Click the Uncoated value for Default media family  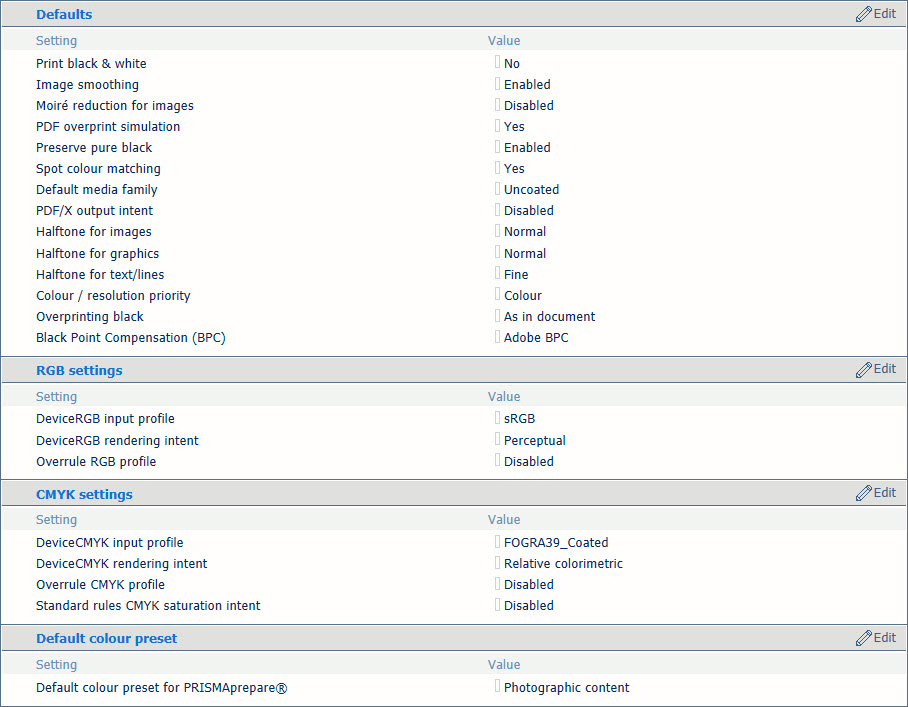pos(531,190)
